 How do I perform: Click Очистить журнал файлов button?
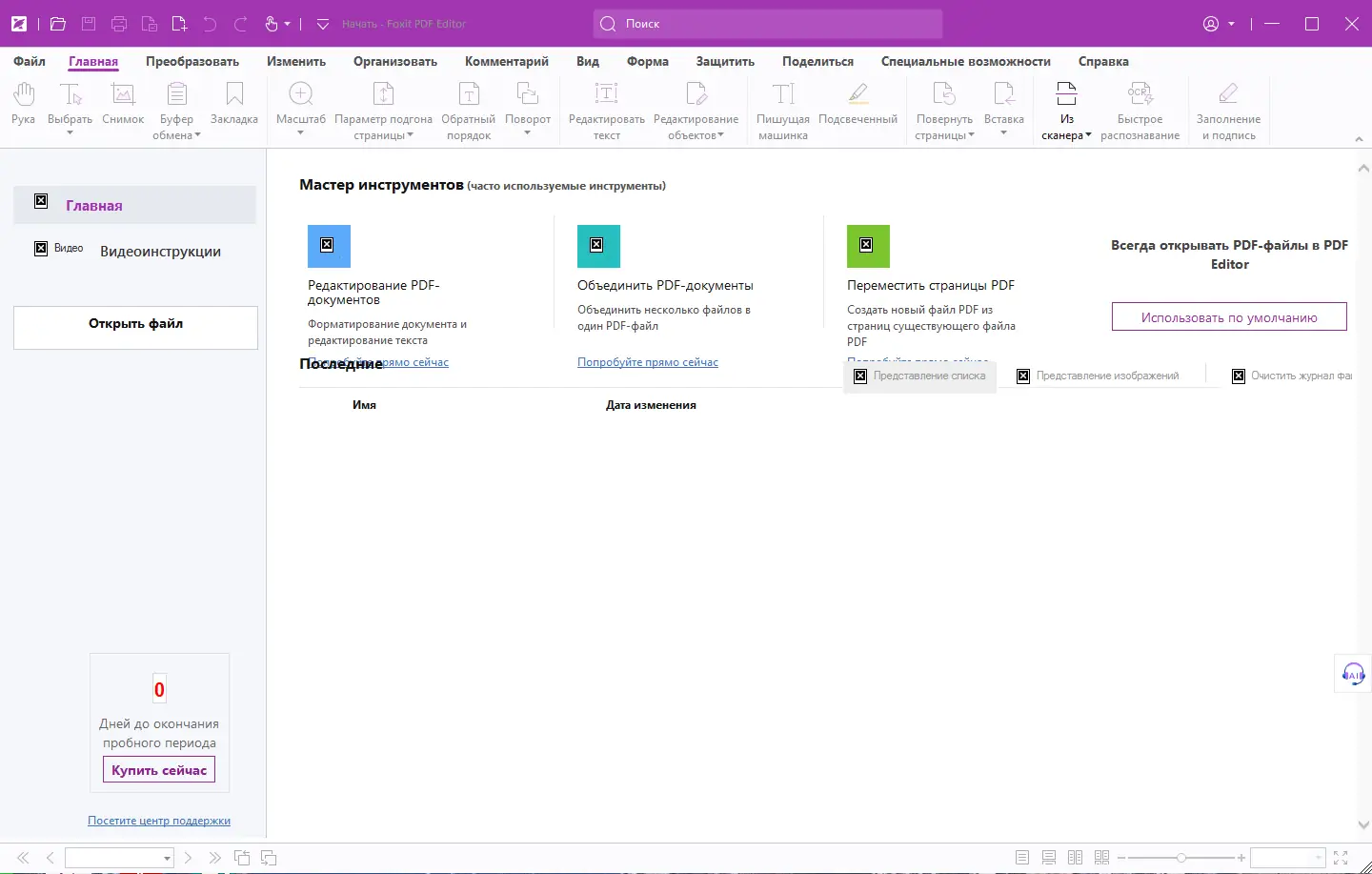pyautogui.click(x=1292, y=376)
